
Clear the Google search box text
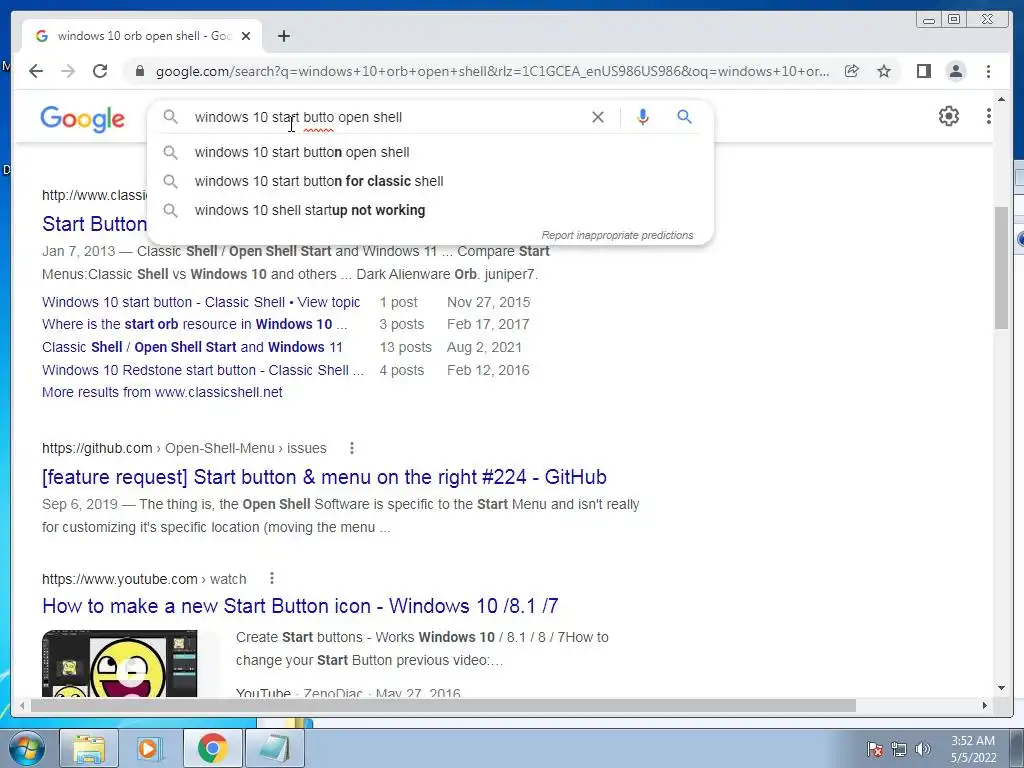coord(598,117)
